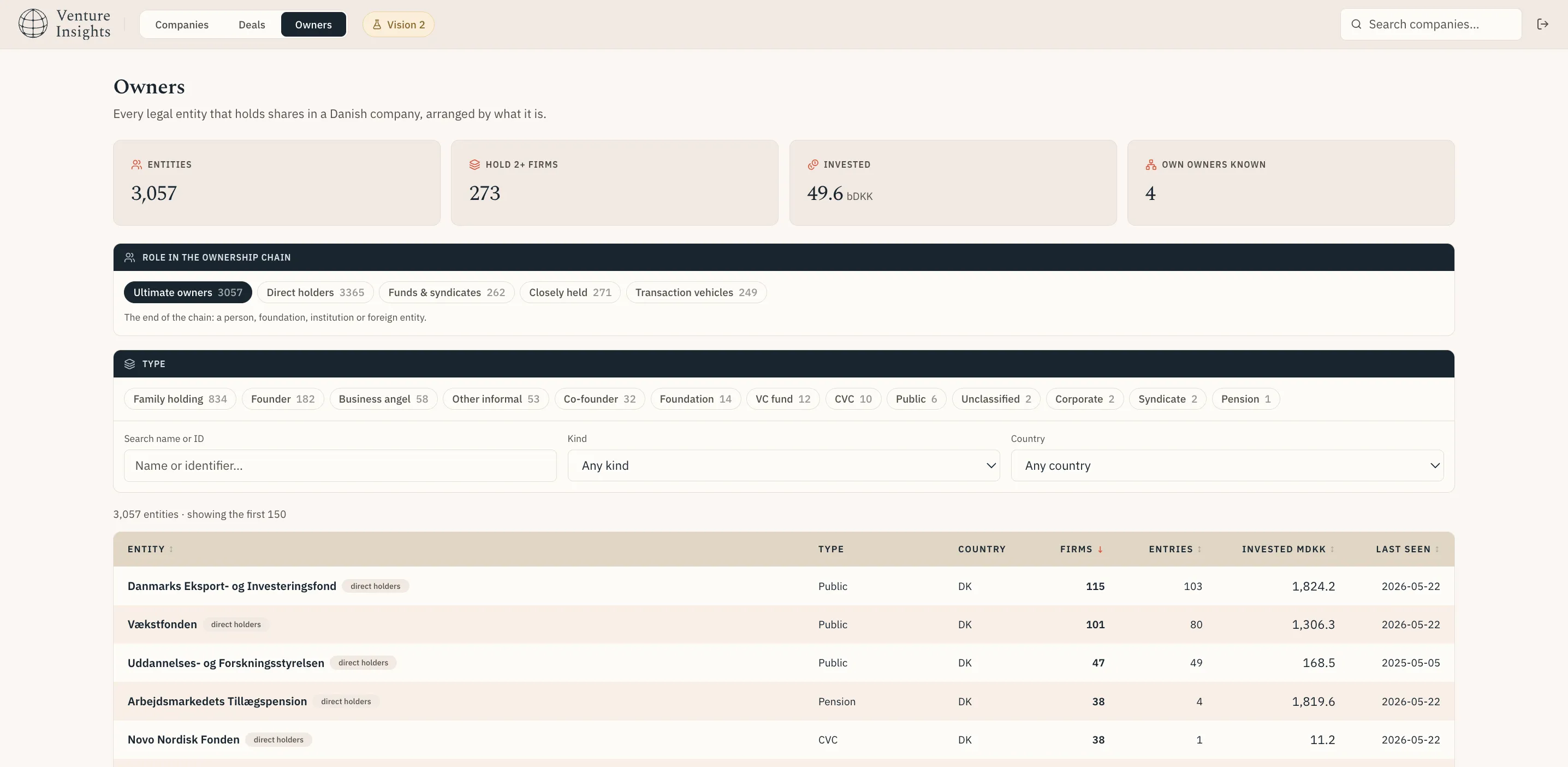Click the Last Seen sort arrows
Image resolution: width=1568 pixels, height=767 pixels.
pyautogui.click(x=1437, y=550)
